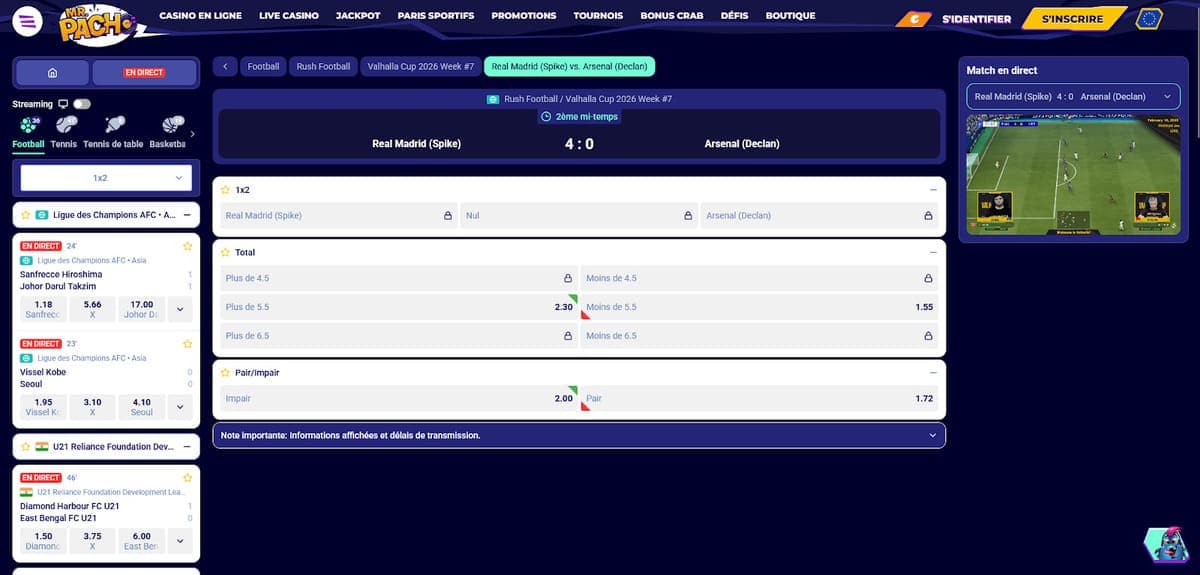Open the Tournois menu item
The width and height of the screenshot is (1200, 575).
[598, 16]
